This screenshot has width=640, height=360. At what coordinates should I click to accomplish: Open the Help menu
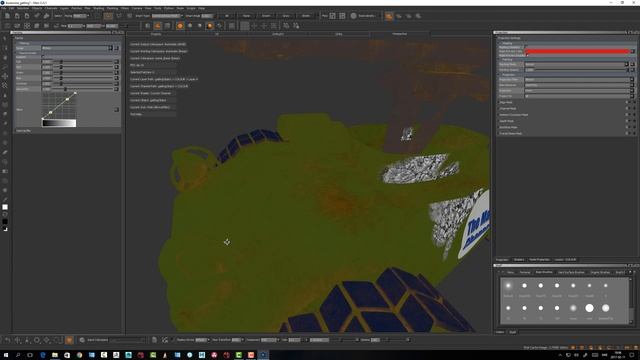[x=201, y=8]
